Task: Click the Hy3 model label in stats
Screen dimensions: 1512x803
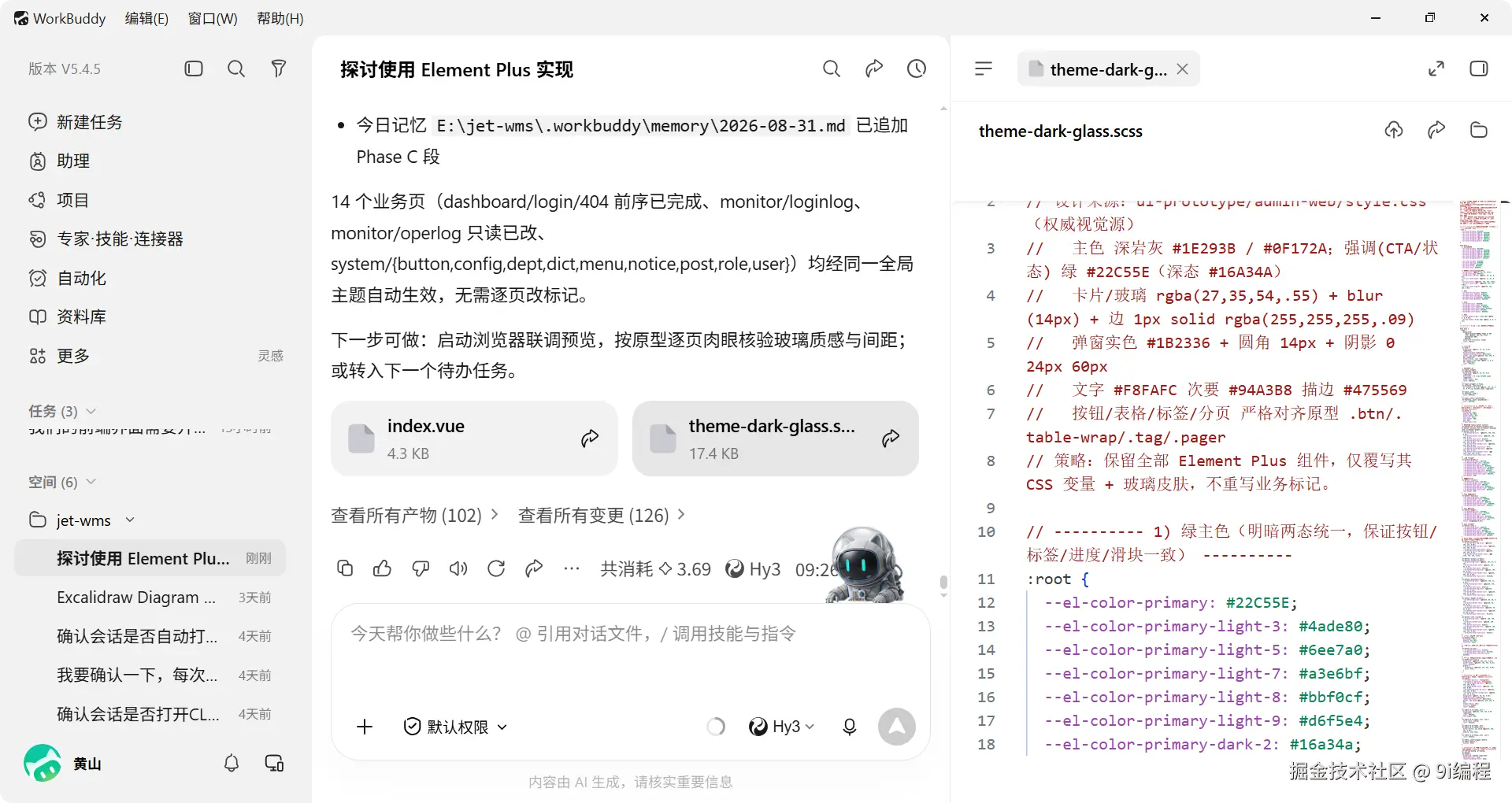Action: pyautogui.click(x=753, y=569)
